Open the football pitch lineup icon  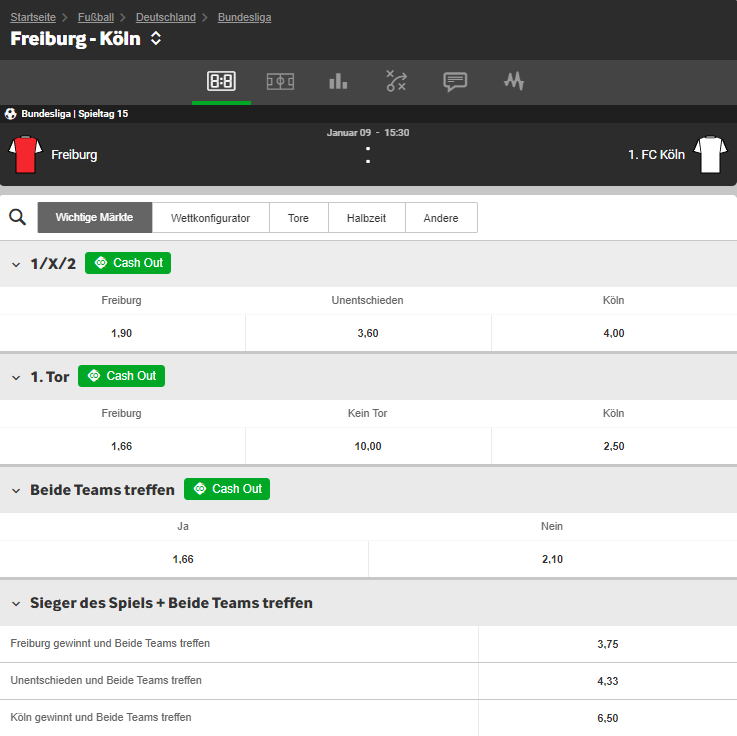click(280, 81)
